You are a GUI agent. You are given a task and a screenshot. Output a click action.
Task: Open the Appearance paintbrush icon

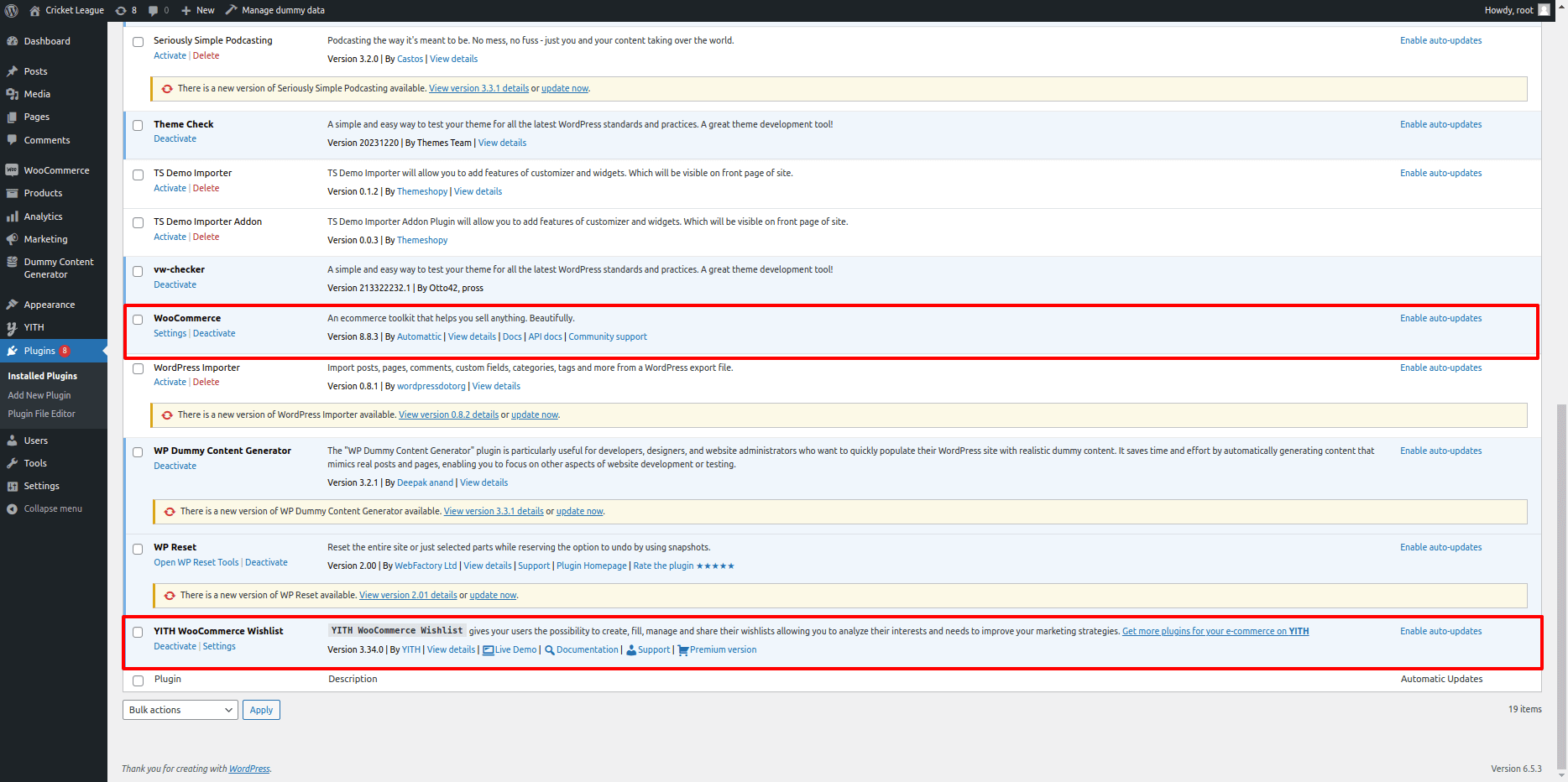(12, 305)
